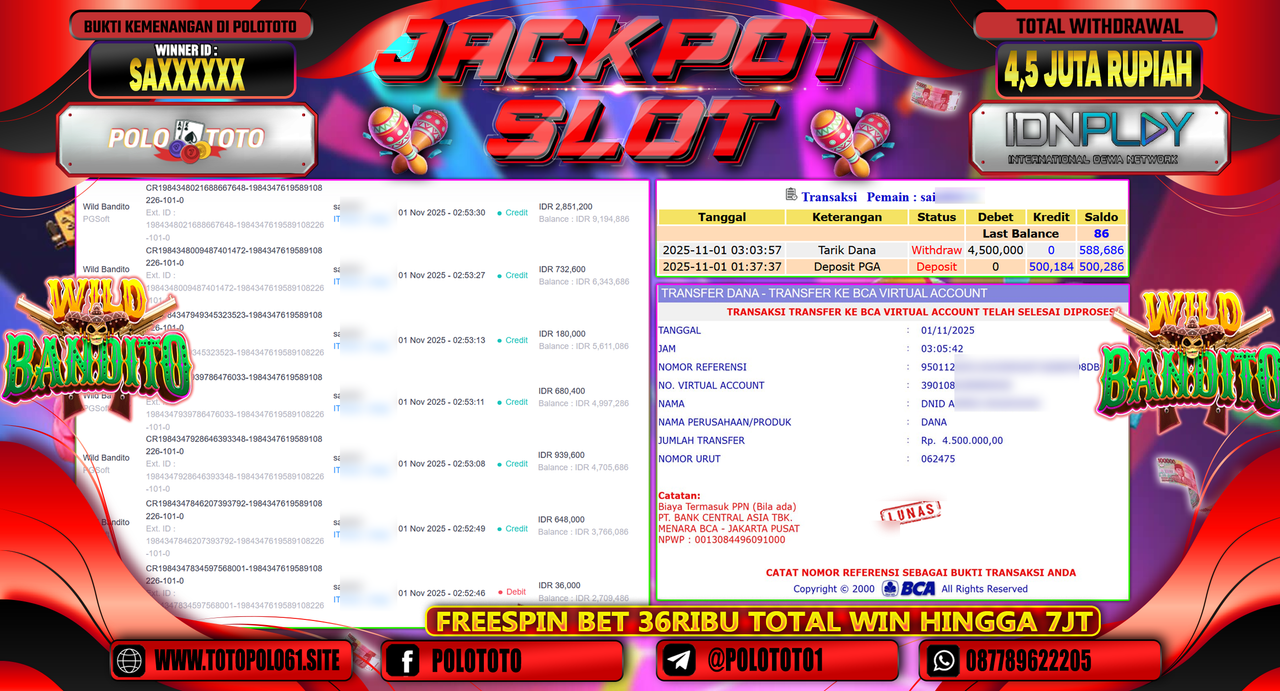Click the TRANSFER DANA header bar
This screenshot has width=1280, height=691.
click(891, 293)
